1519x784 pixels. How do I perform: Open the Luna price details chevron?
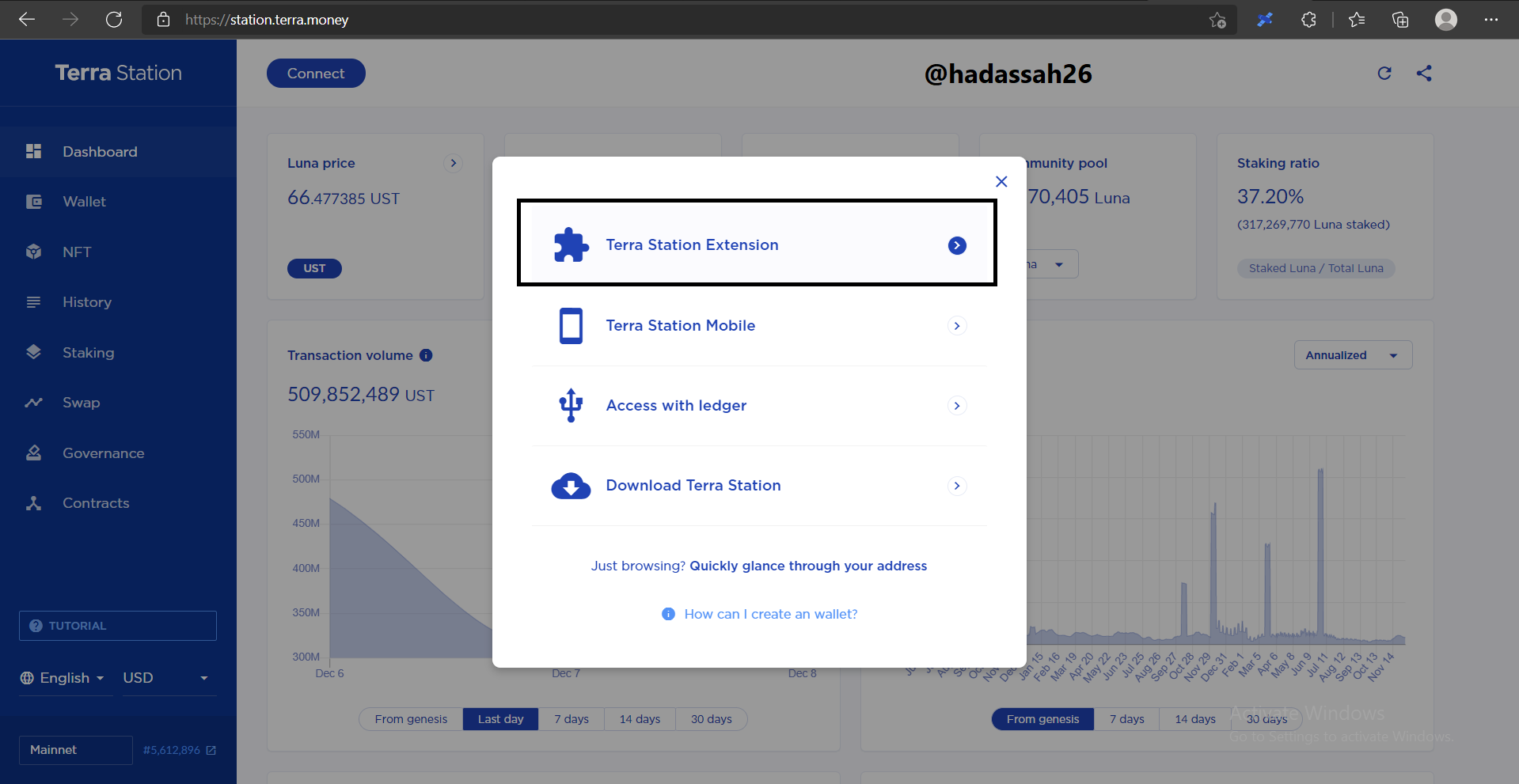point(453,163)
